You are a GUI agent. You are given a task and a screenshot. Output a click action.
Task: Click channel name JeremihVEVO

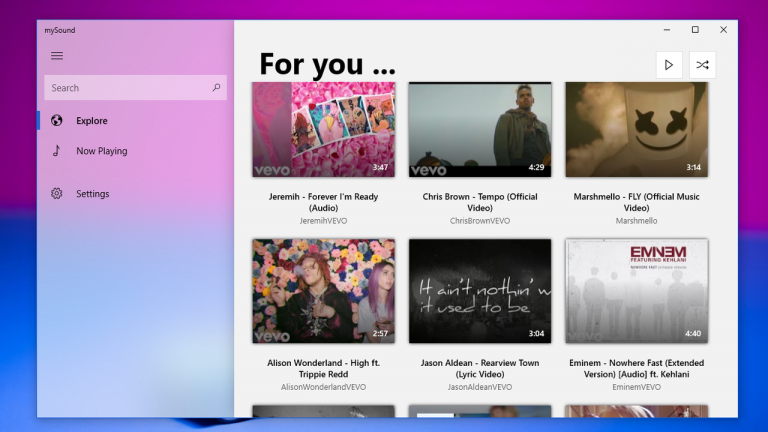point(323,221)
